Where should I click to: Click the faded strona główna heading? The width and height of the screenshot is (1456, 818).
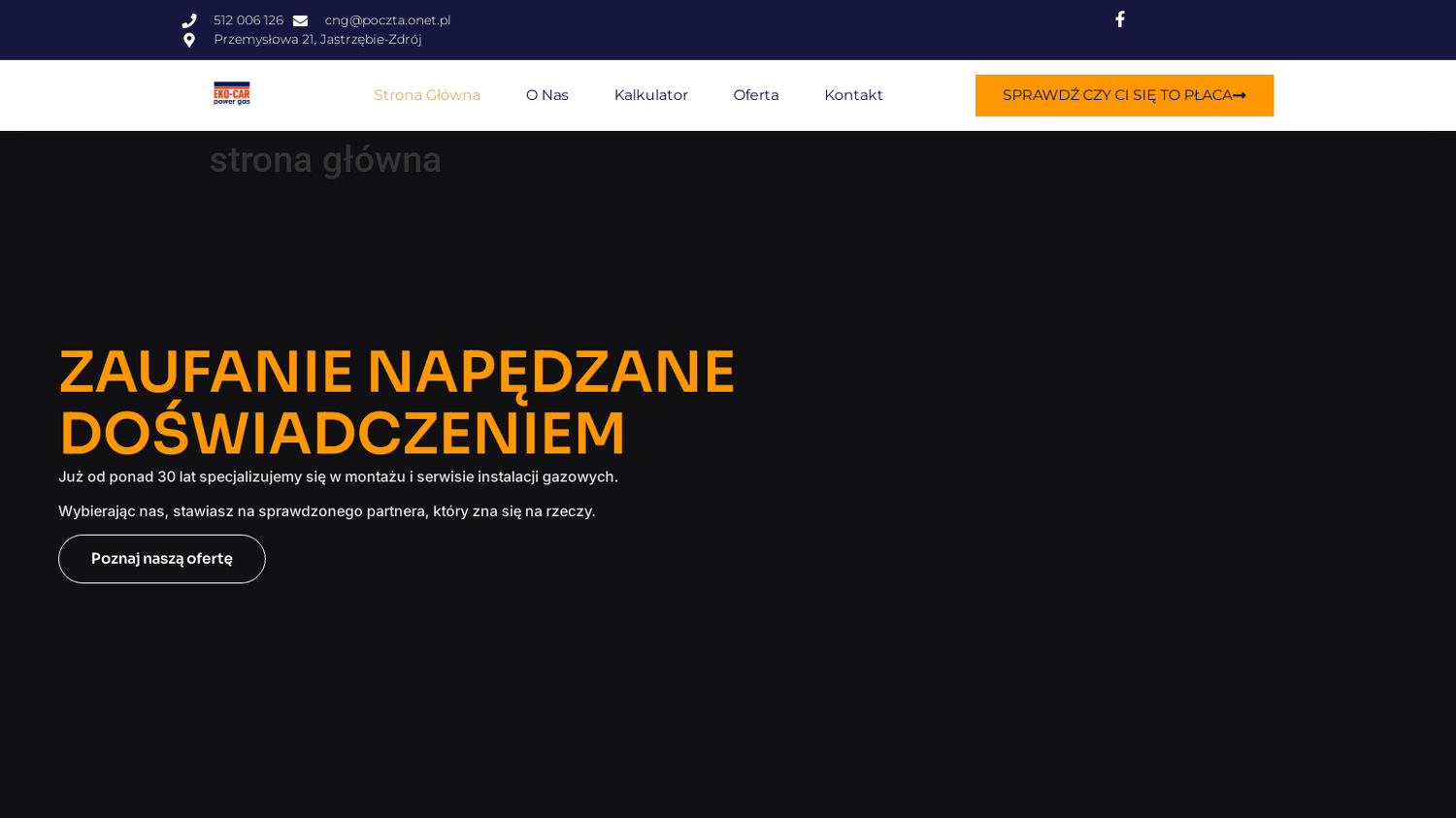pos(325,160)
